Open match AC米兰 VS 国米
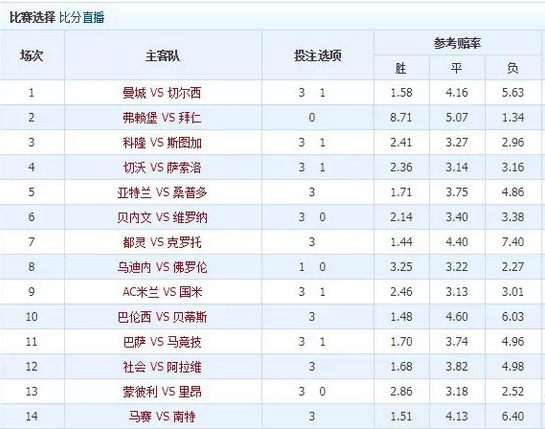Screen dimensions: 545x429 click(x=162, y=292)
